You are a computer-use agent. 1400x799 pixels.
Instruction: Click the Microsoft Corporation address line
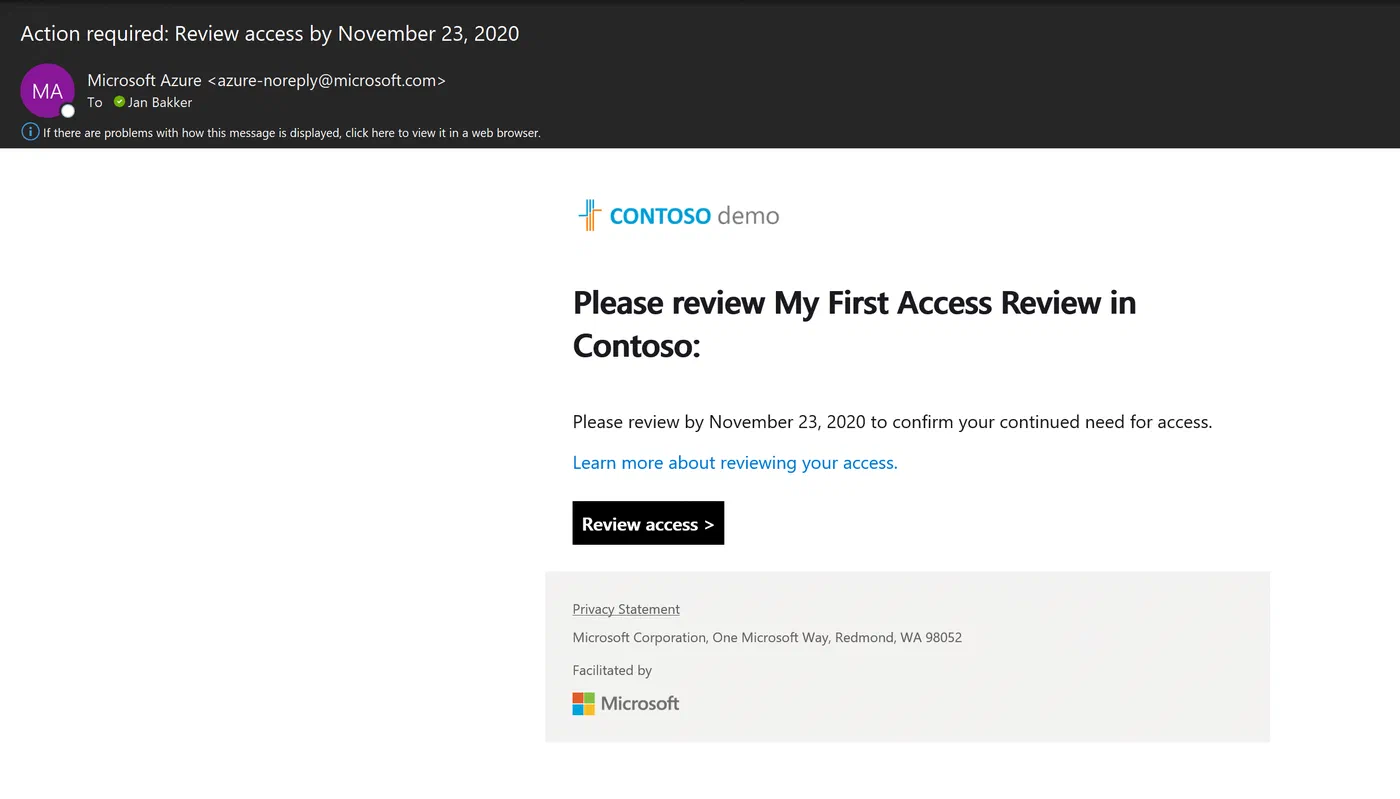pyautogui.click(x=767, y=637)
